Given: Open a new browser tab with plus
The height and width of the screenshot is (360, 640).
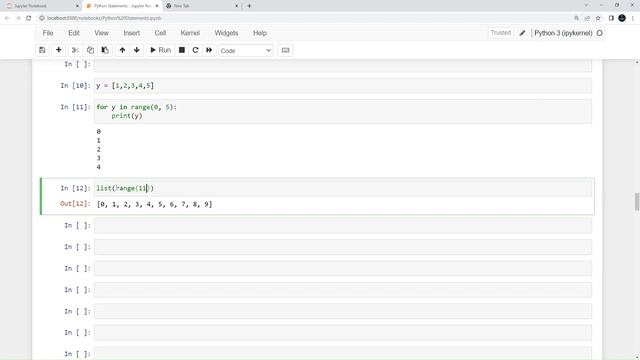Looking at the screenshot, I should pos(249,6).
